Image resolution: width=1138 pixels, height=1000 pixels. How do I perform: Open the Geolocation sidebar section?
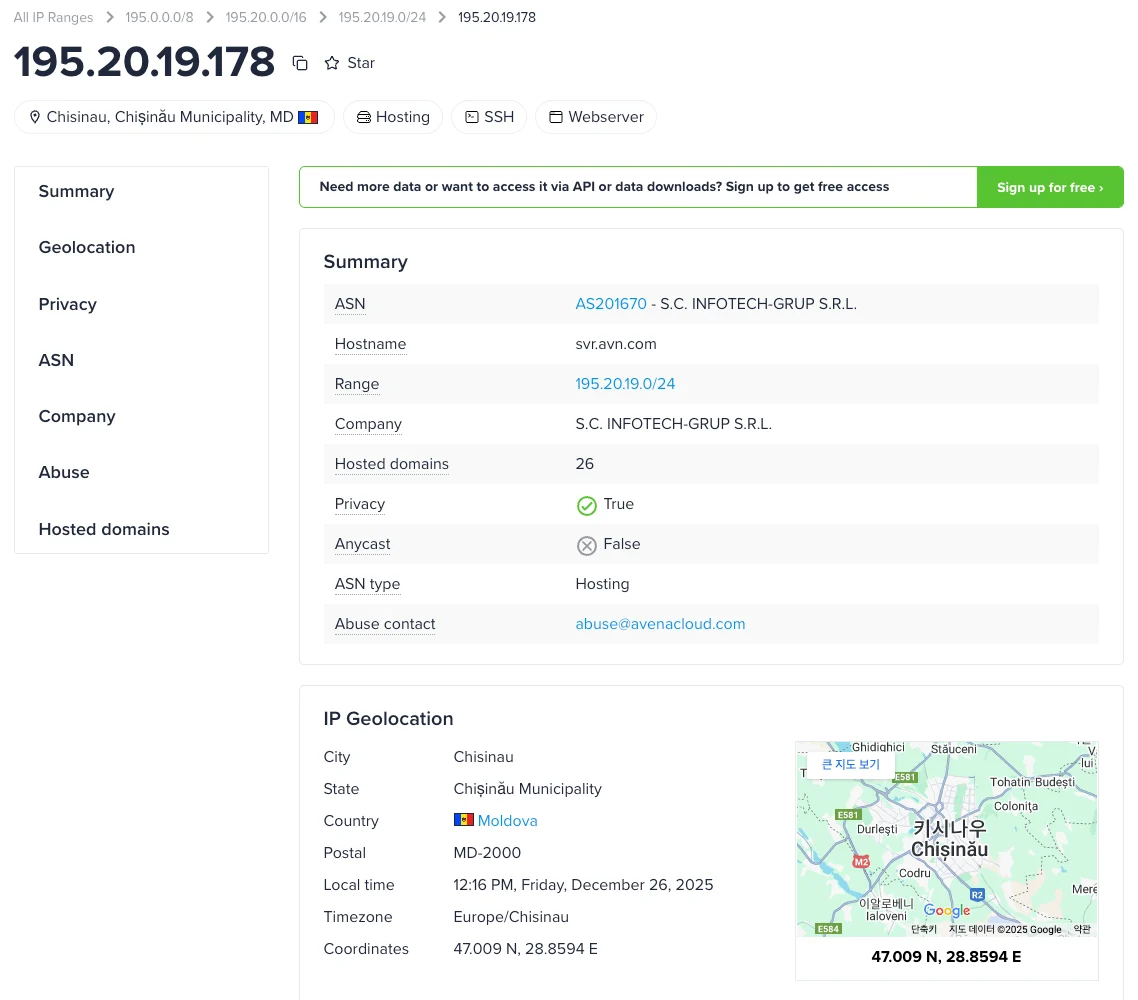tap(87, 247)
